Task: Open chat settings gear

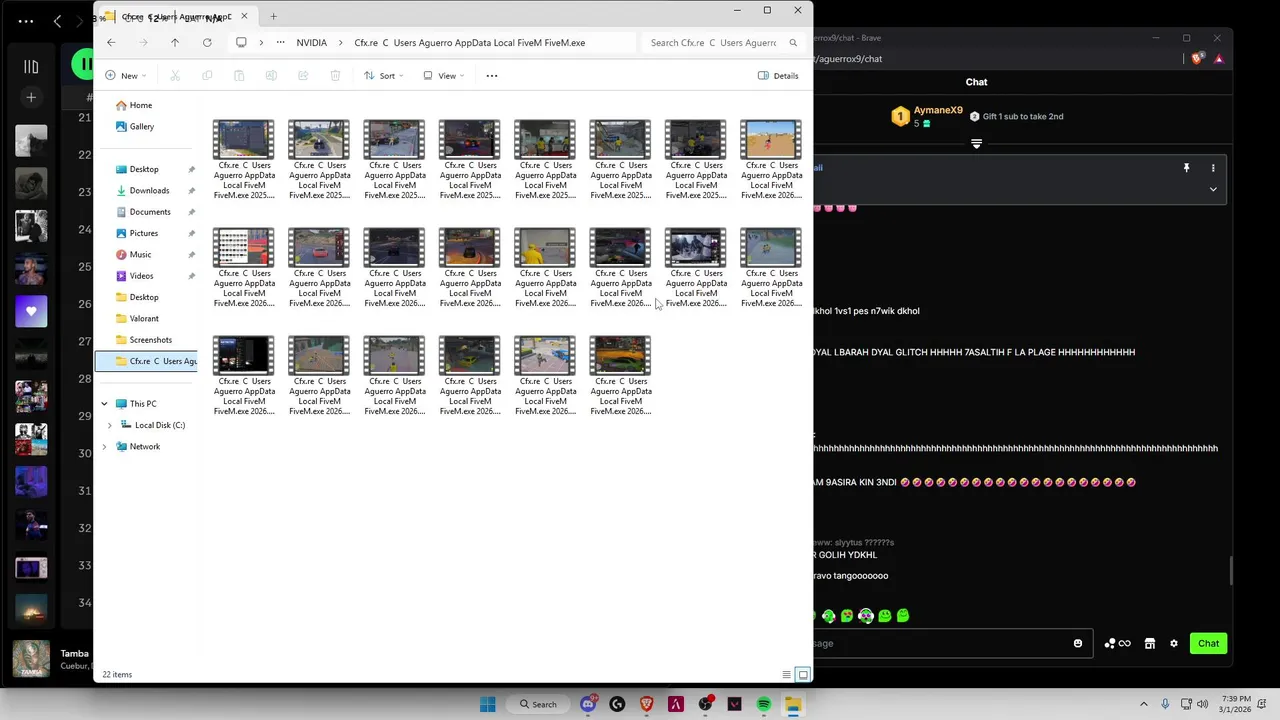Action: [x=1174, y=643]
